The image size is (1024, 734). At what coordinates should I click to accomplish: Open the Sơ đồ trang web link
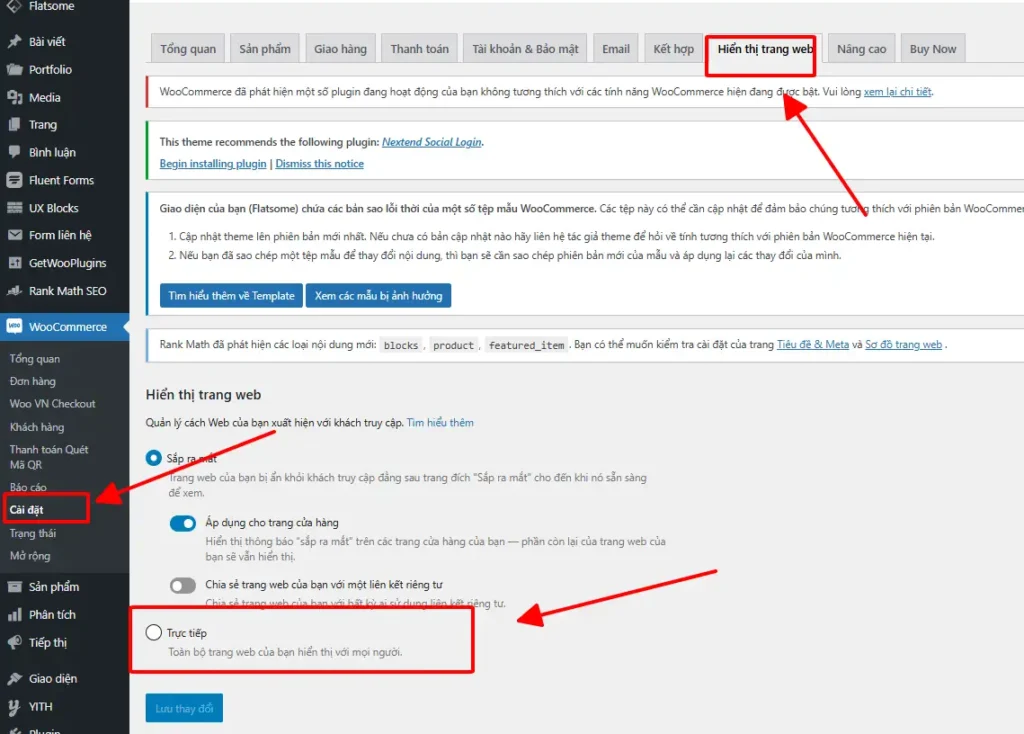pos(903,344)
